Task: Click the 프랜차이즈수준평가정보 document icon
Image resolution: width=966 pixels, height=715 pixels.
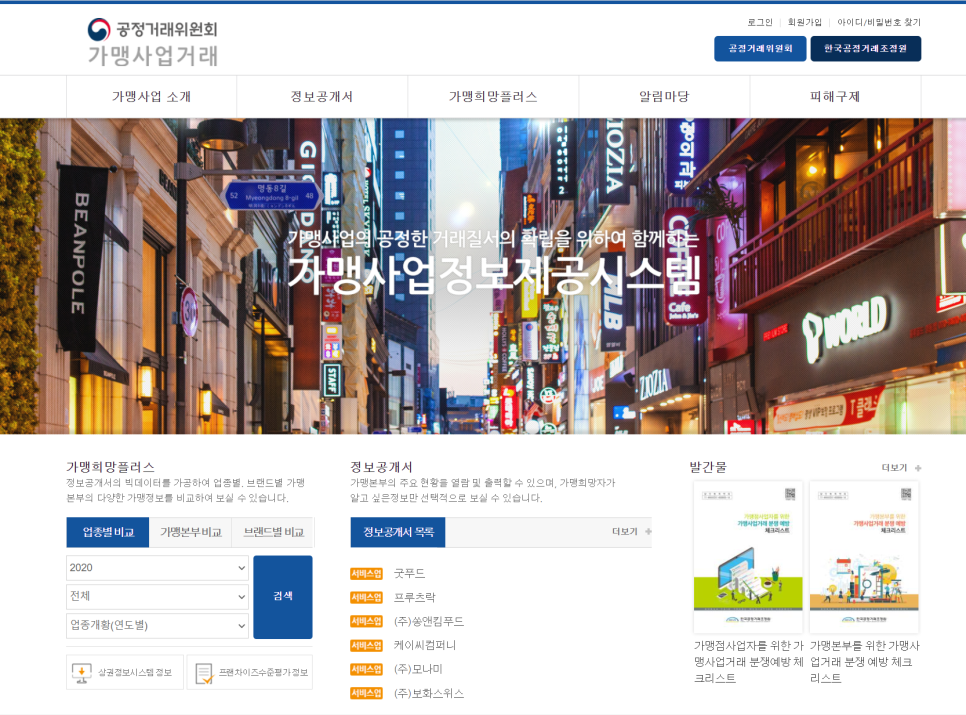Action: pyautogui.click(x=204, y=673)
